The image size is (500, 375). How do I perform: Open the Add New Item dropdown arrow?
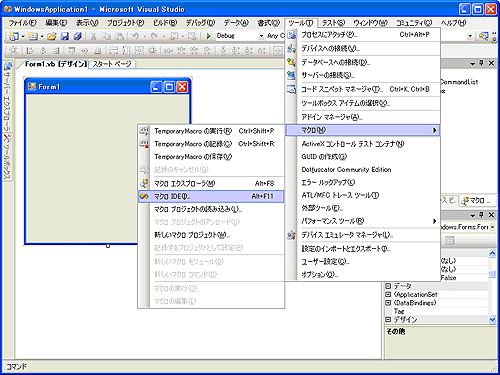click(x=42, y=36)
